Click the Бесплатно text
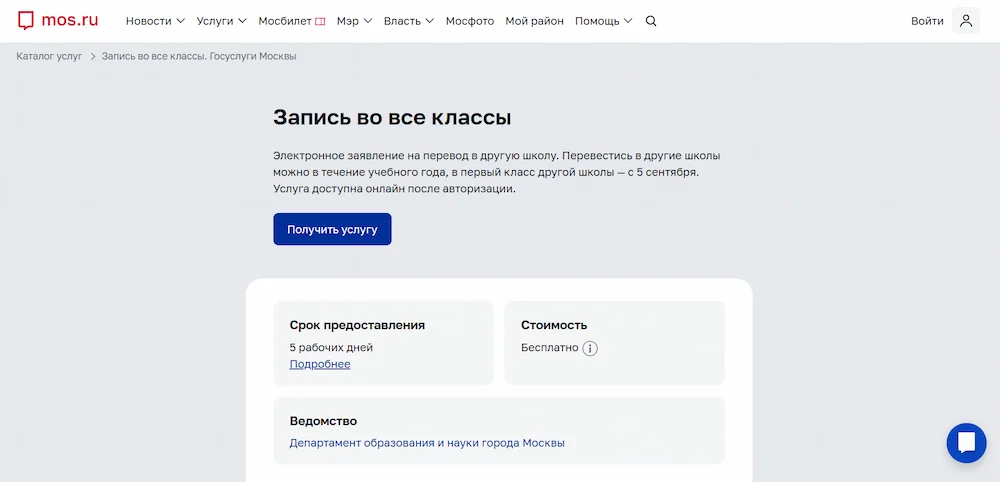The image size is (1000, 482). pyautogui.click(x=549, y=347)
